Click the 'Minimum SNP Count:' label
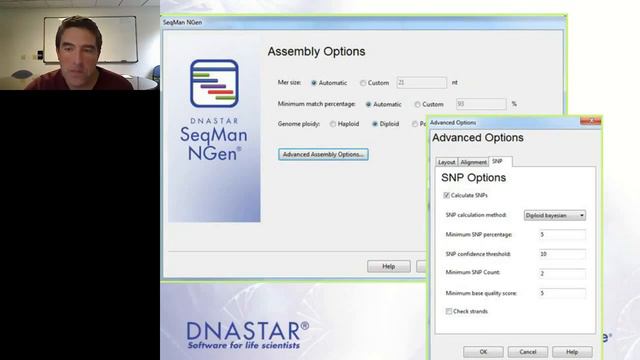Image resolution: width=640 pixels, height=360 pixels. pyautogui.click(x=473, y=272)
